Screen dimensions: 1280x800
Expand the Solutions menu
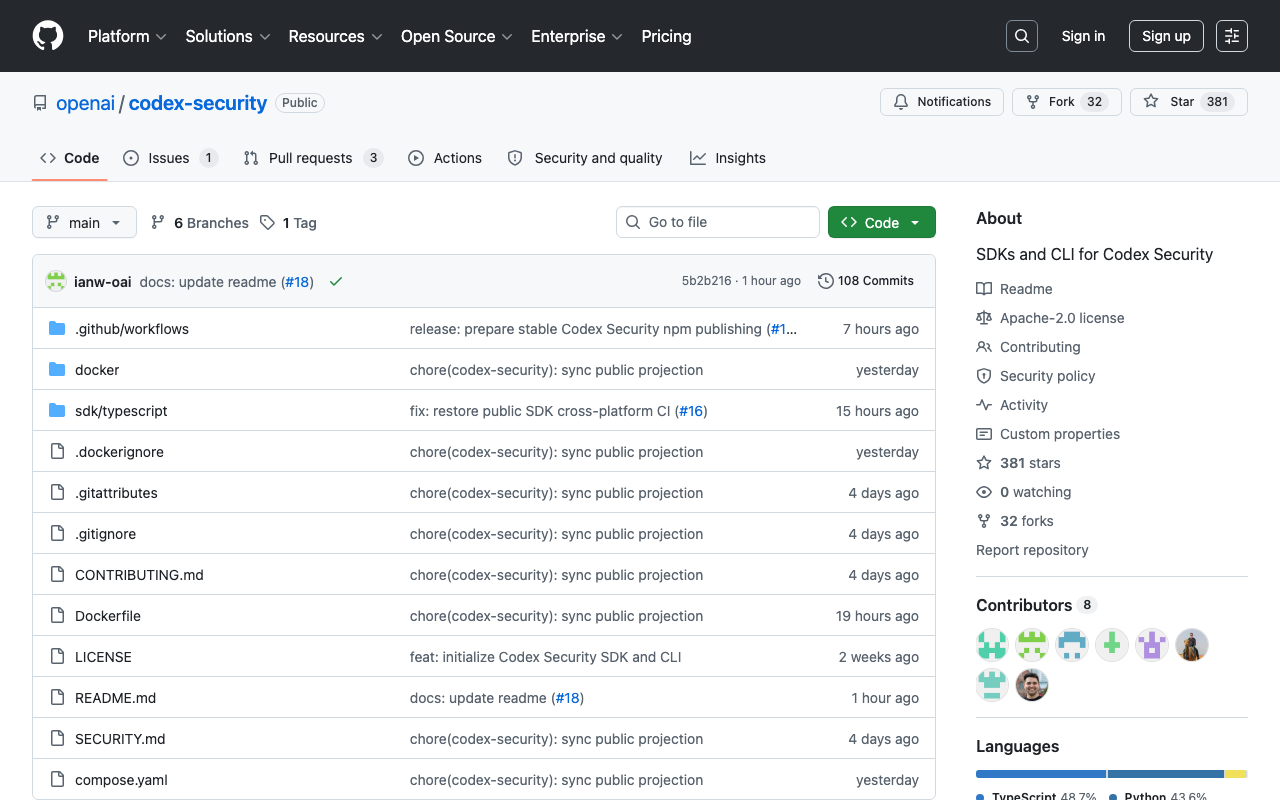click(228, 36)
